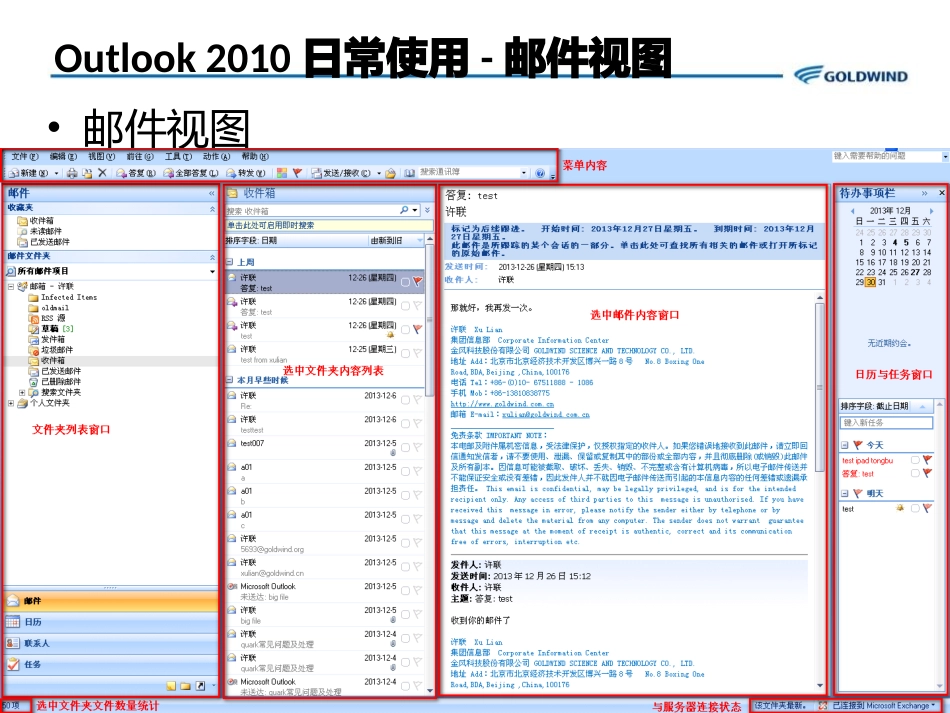Screen dimensions: 950x713
Task: Collapse the 邮件文件夹 section
Action: (x=212, y=257)
